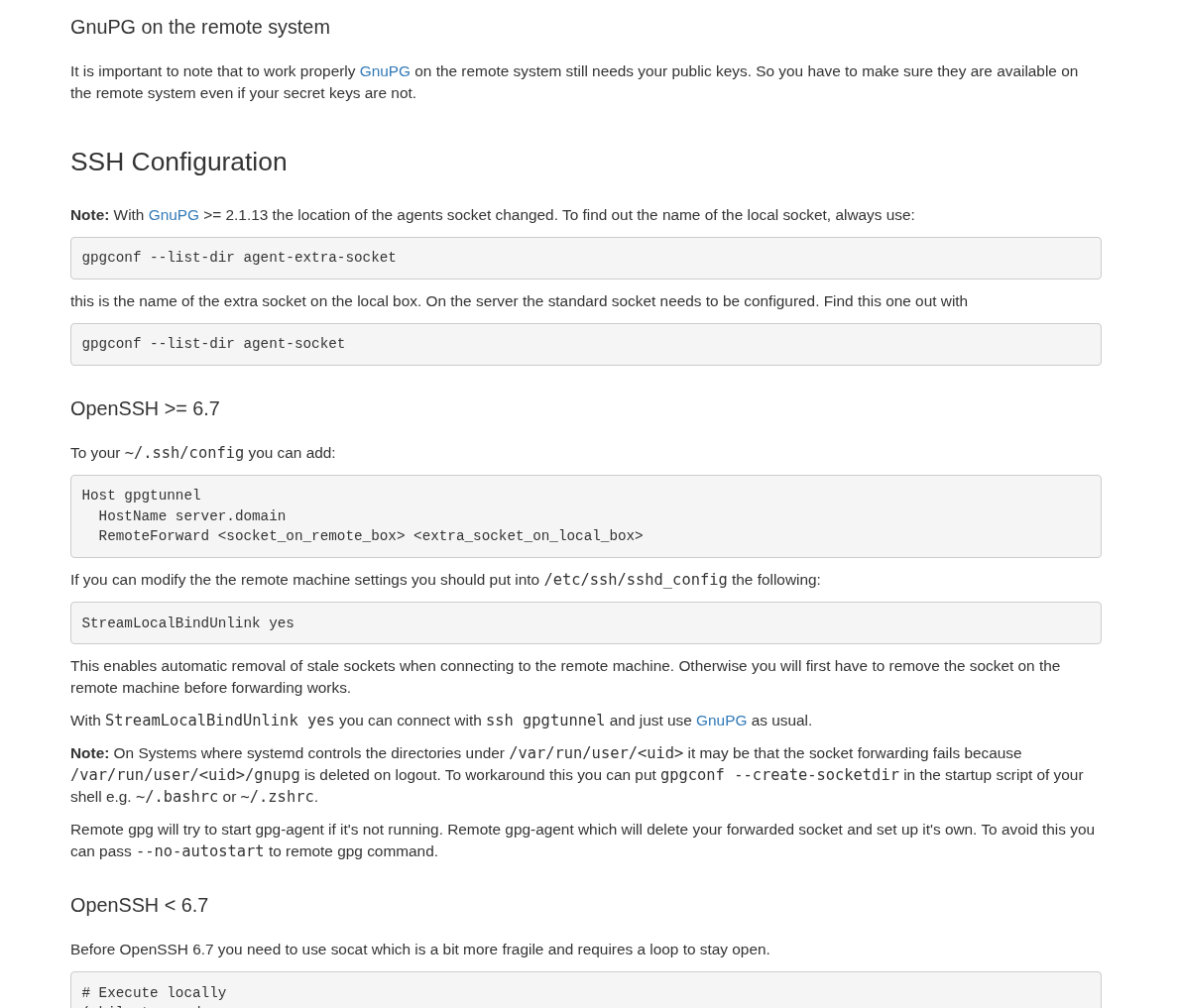Click the inline 'gpgconf --create-socketdir' command
This screenshot has height=1008, width=1179.
(x=779, y=775)
